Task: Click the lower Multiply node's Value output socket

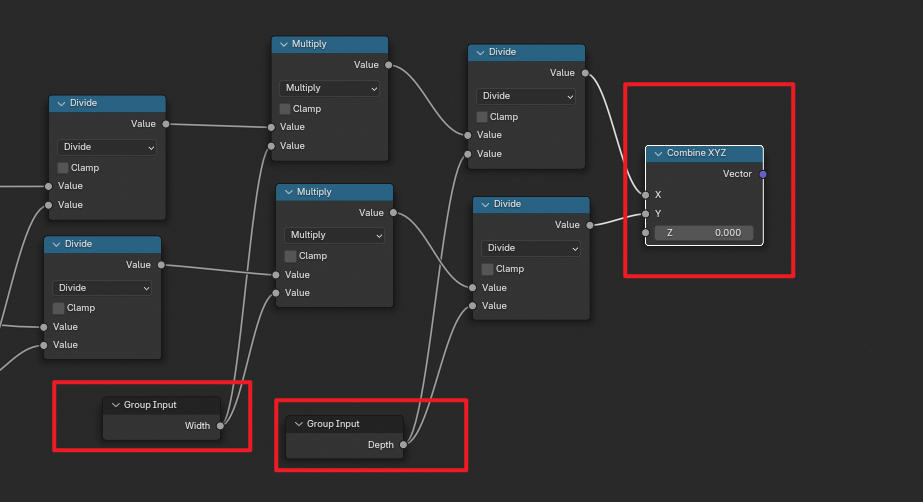Action: (x=393, y=212)
